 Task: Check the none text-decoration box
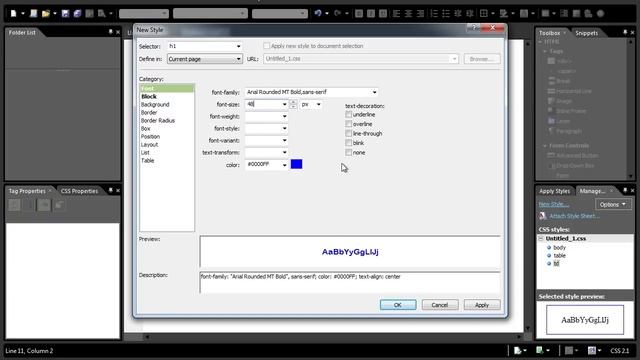point(349,153)
